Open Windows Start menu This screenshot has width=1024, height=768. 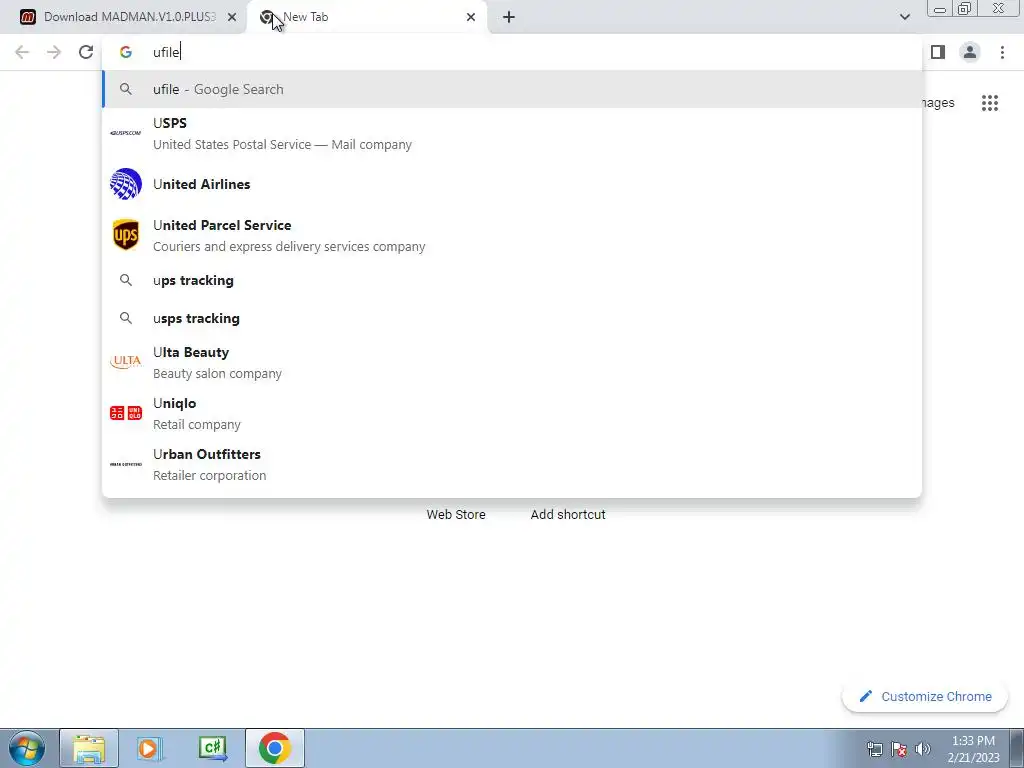(x=26, y=748)
